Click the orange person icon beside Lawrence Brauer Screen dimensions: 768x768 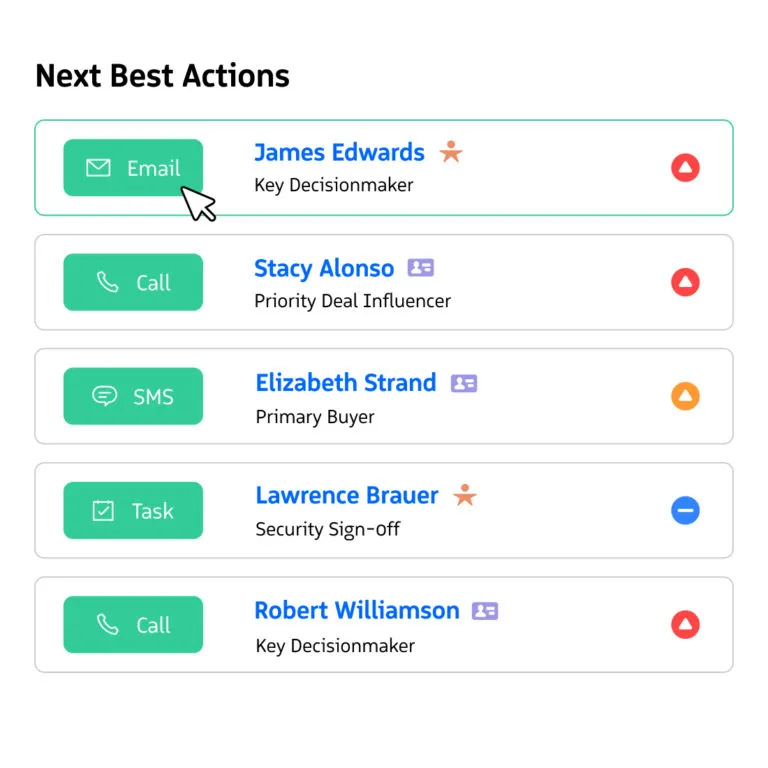(464, 495)
